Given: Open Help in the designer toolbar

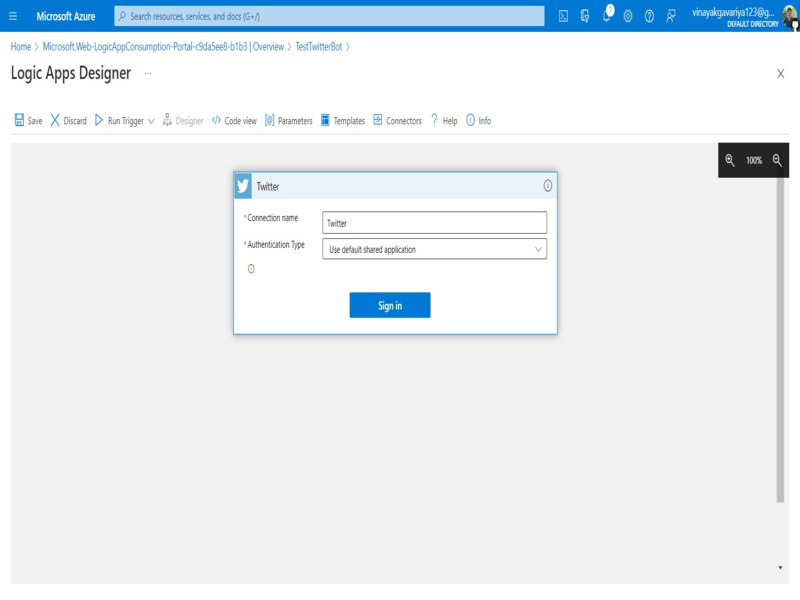Looking at the screenshot, I should (x=444, y=120).
